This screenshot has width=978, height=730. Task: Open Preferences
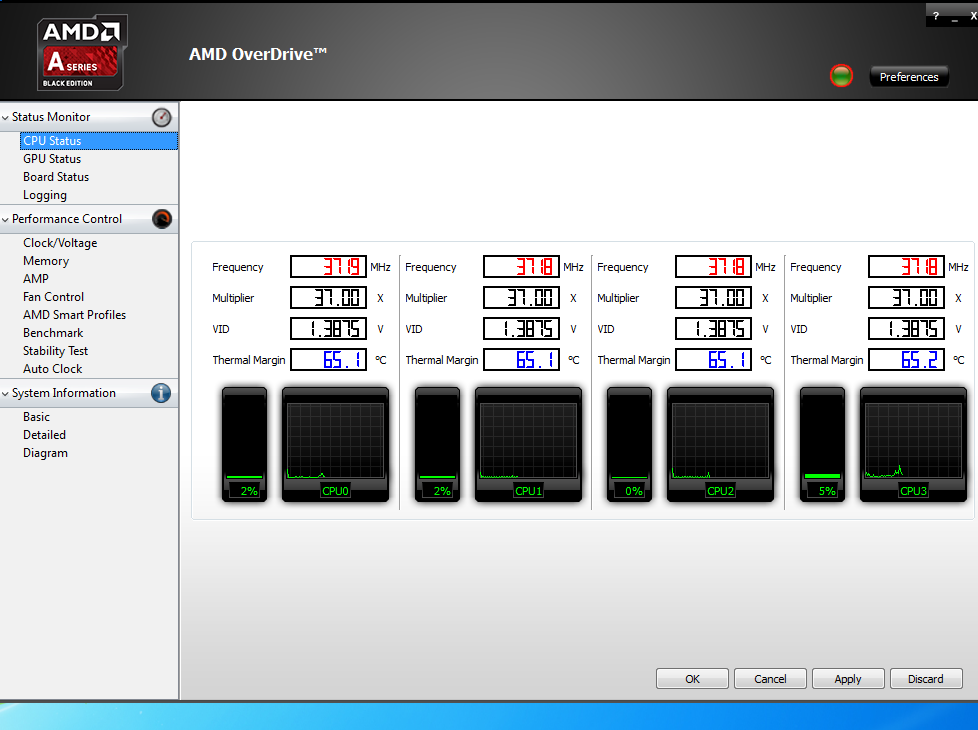click(909, 77)
